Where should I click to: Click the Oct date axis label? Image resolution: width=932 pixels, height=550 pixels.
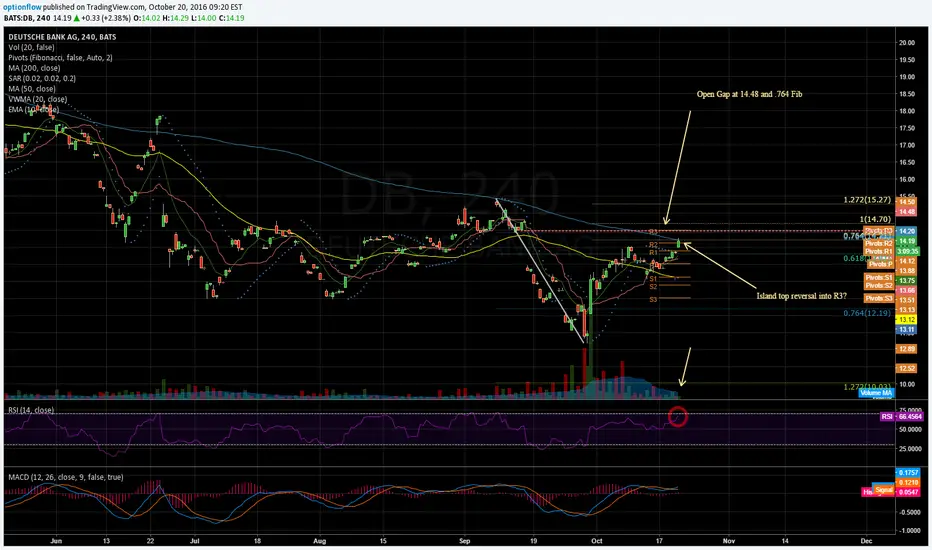(597, 541)
